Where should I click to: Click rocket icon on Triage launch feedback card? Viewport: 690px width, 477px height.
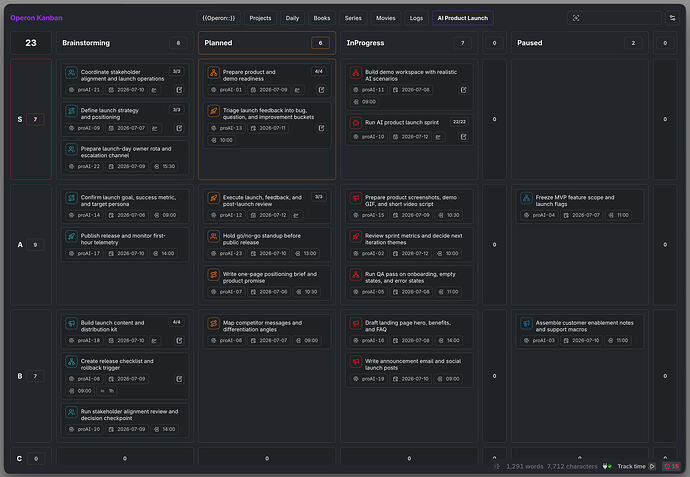click(213, 111)
